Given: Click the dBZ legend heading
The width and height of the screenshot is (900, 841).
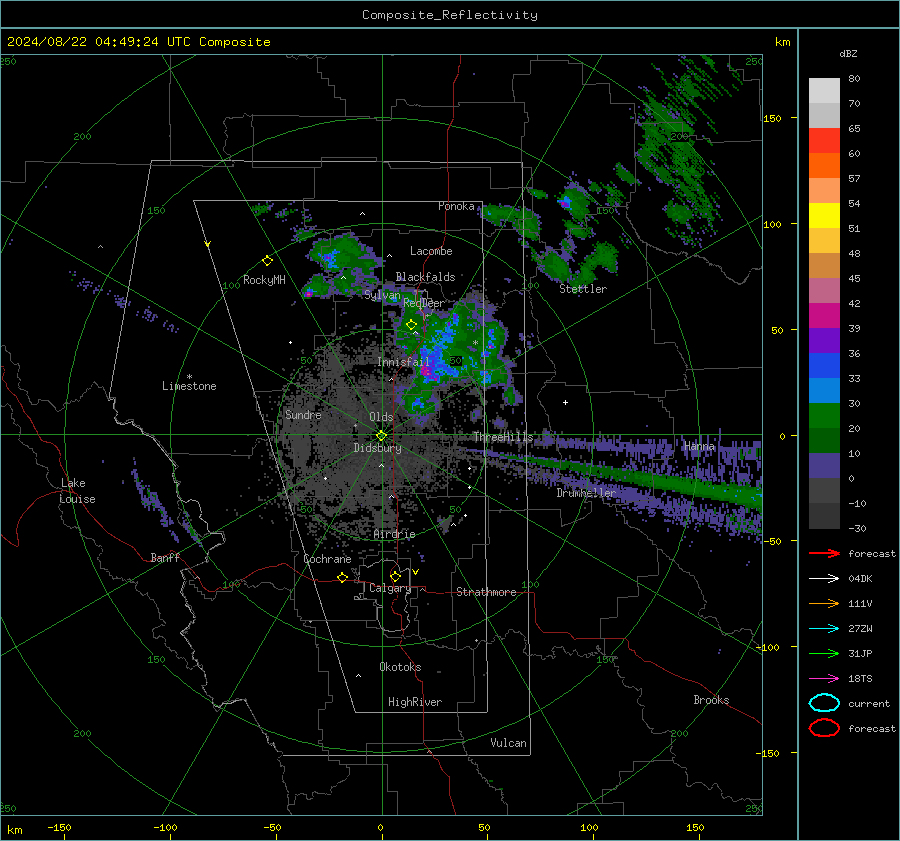Looking at the screenshot, I should point(848,53).
